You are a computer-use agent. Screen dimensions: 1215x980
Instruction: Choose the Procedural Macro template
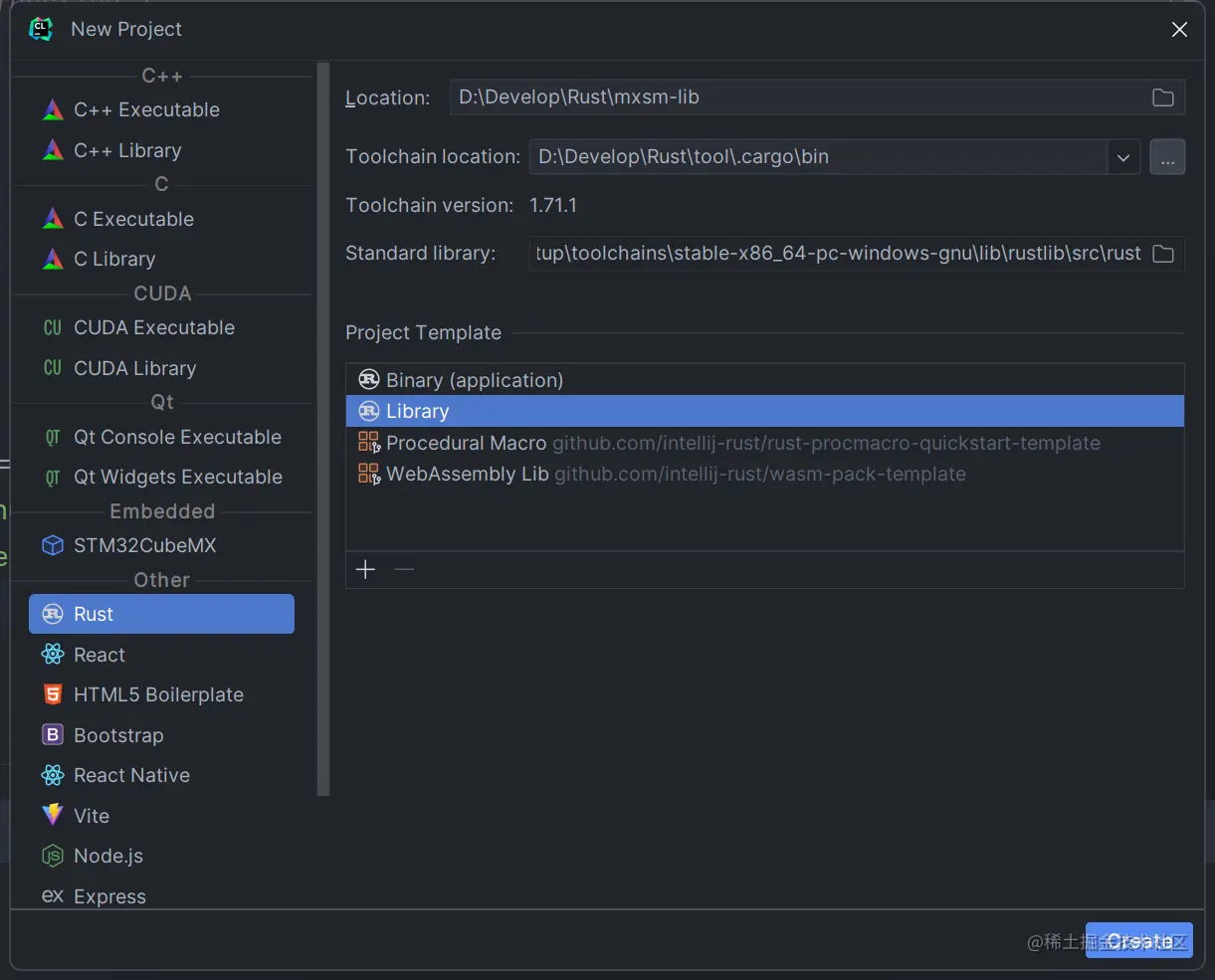[x=765, y=443]
